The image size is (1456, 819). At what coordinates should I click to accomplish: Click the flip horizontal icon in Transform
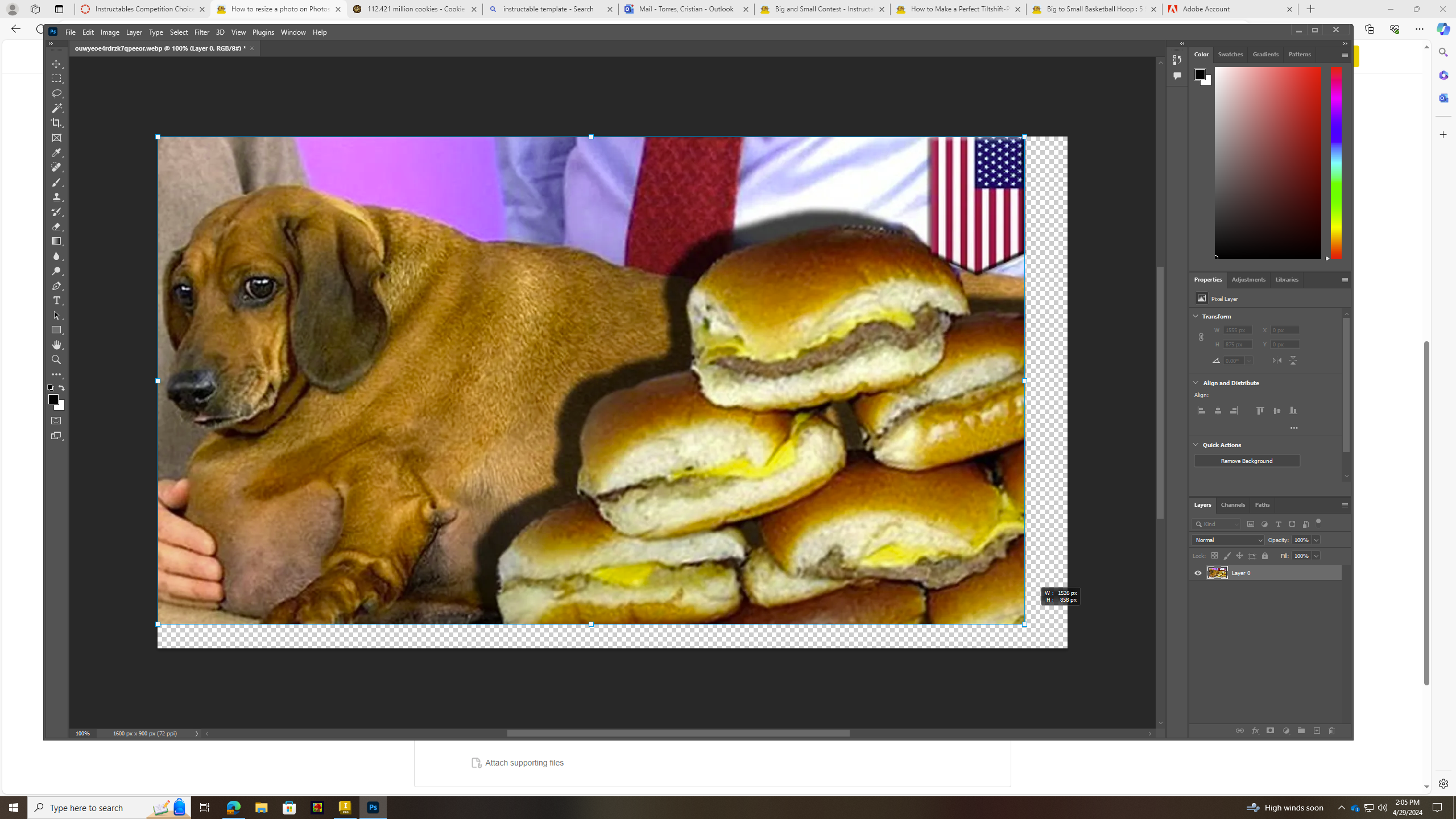click(x=1277, y=360)
